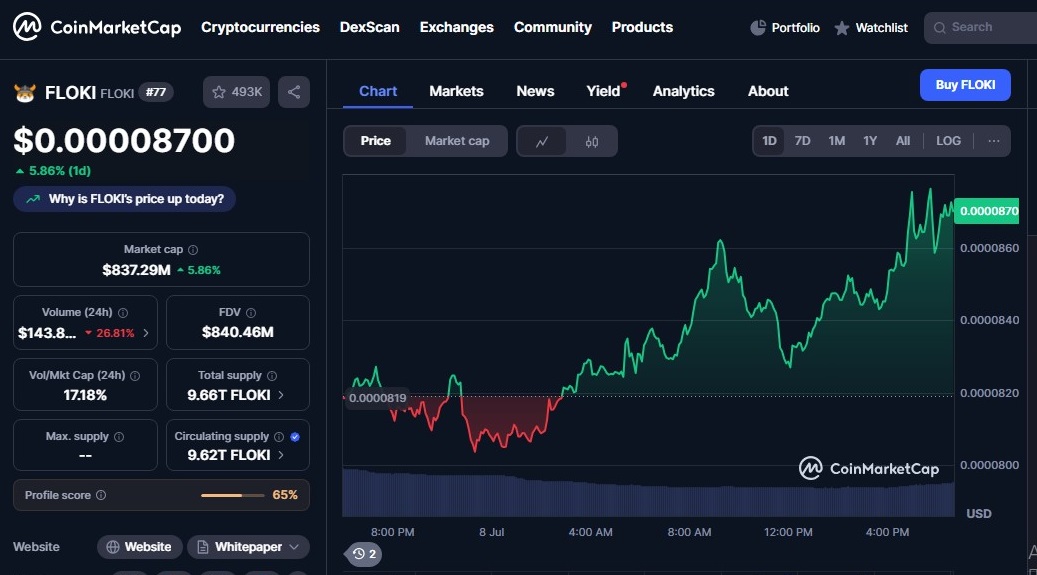
Task: Click Why is FLOKI's price up today
Action: click(x=124, y=199)
